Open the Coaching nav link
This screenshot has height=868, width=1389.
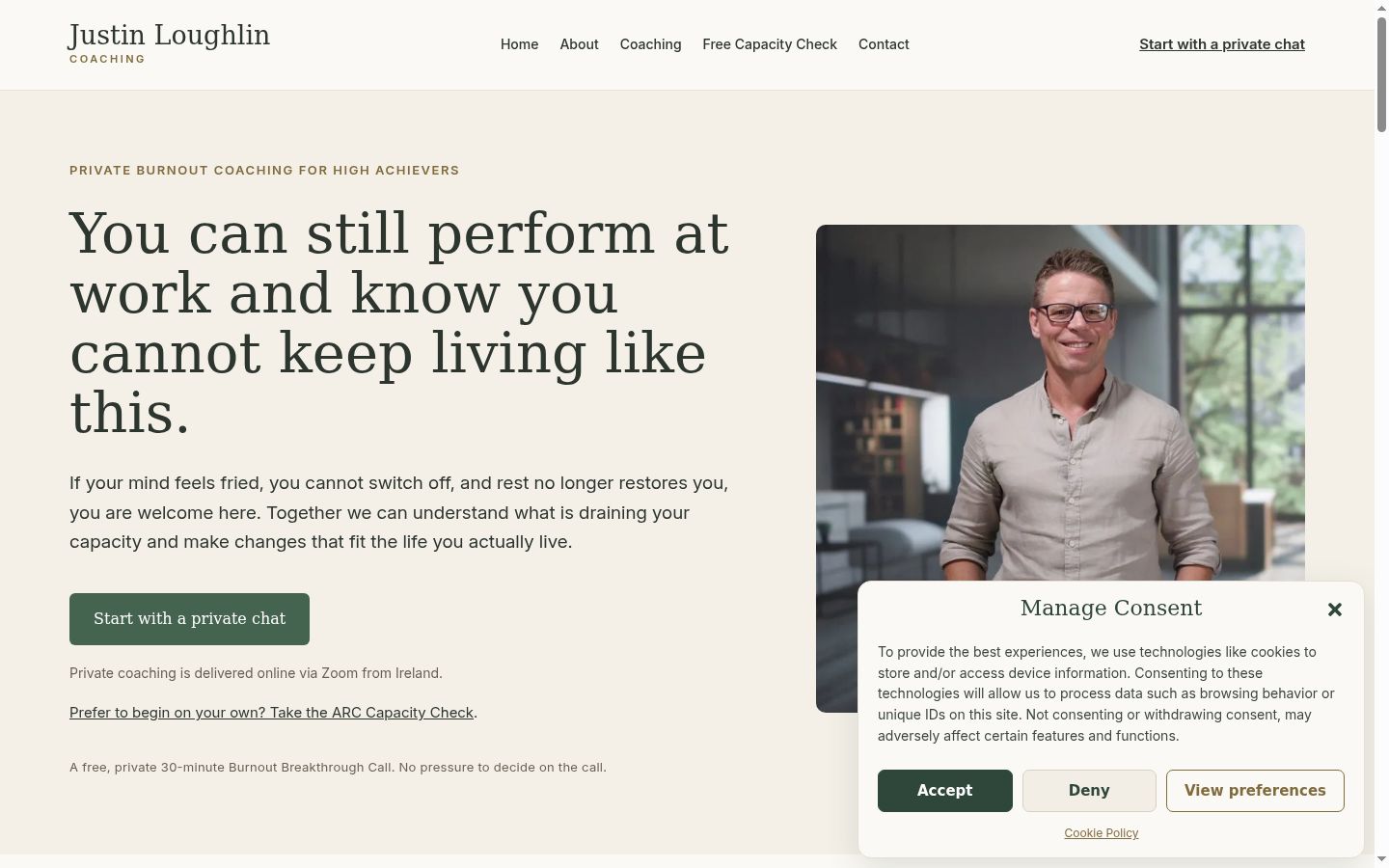650,44
